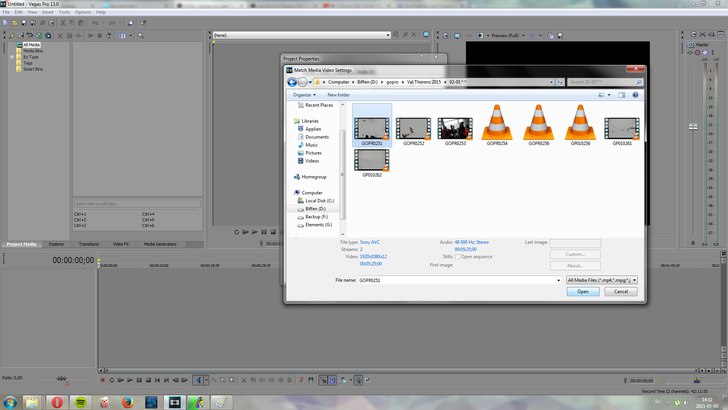728x410 pixels.
Task: Click the Open button
Action: click(582, 292)
